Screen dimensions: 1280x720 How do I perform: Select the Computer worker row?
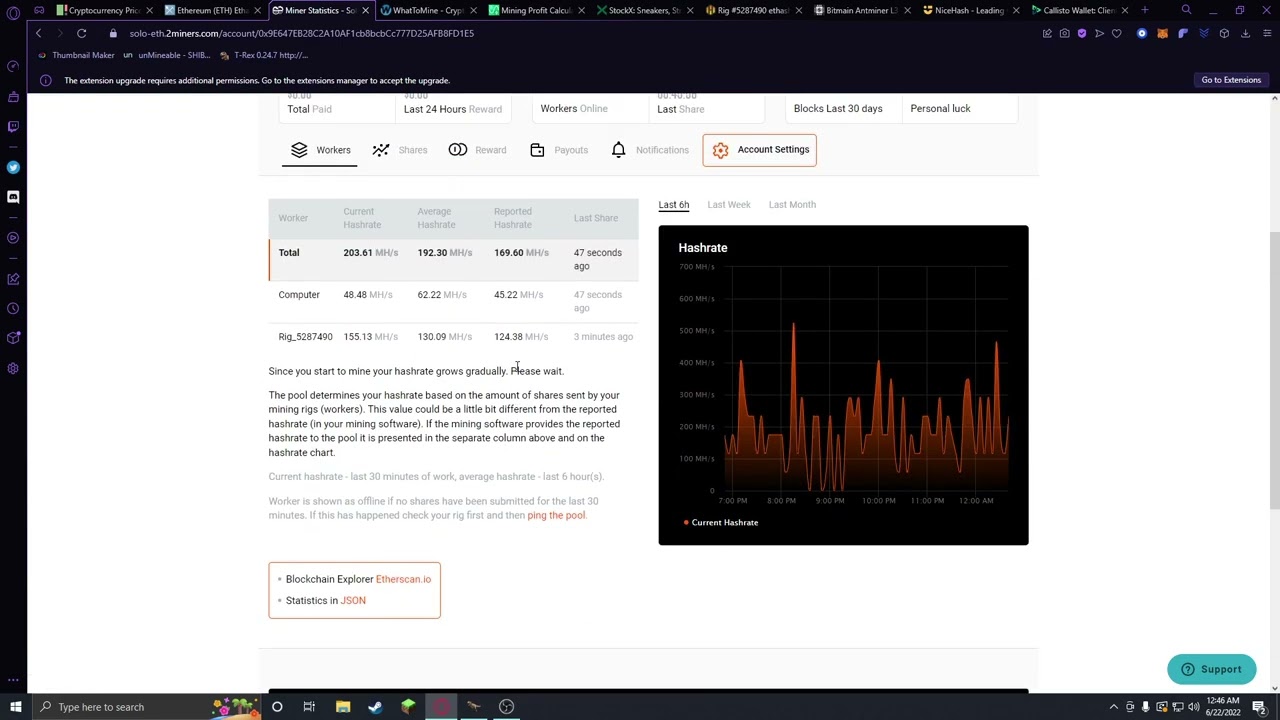pyautogui.click(x=453, y=301)
